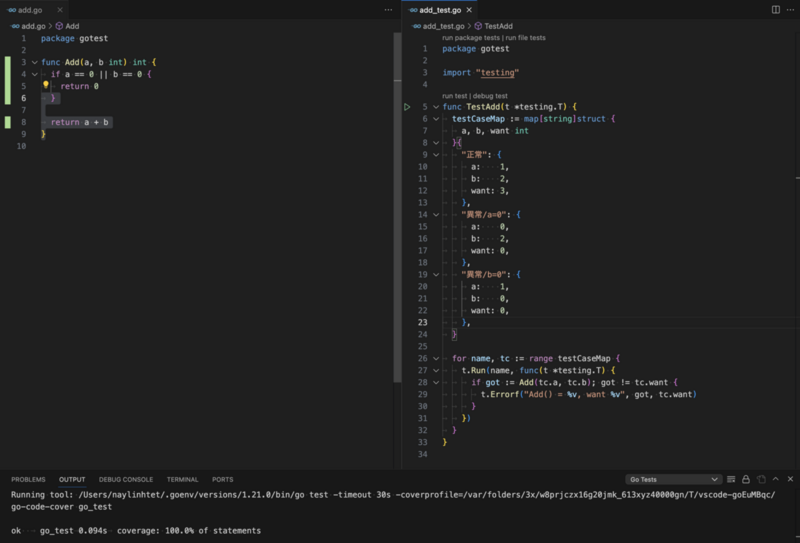Image resolution: width=800 pixels, height=543 pixels.
Task: Close the bottom panel with X icon
Action: click(790, 479)
